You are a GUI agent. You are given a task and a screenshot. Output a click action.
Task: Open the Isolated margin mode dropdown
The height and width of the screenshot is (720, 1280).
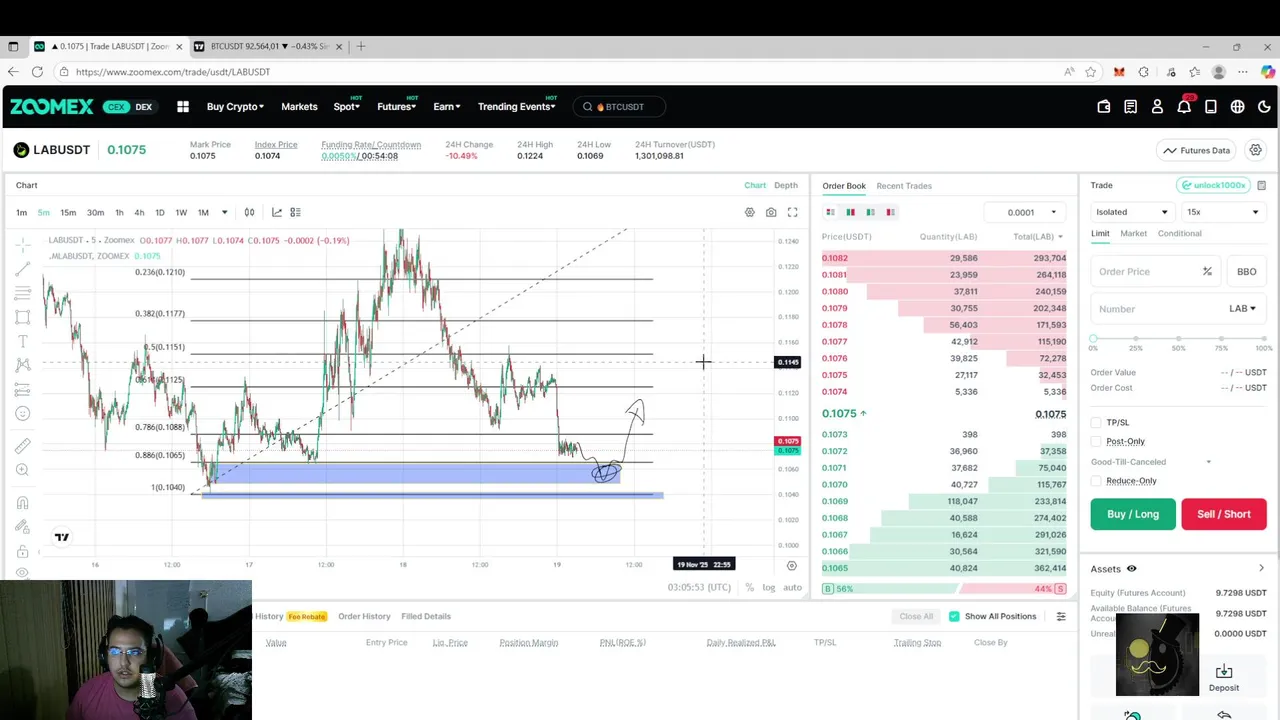[1131, 212]
